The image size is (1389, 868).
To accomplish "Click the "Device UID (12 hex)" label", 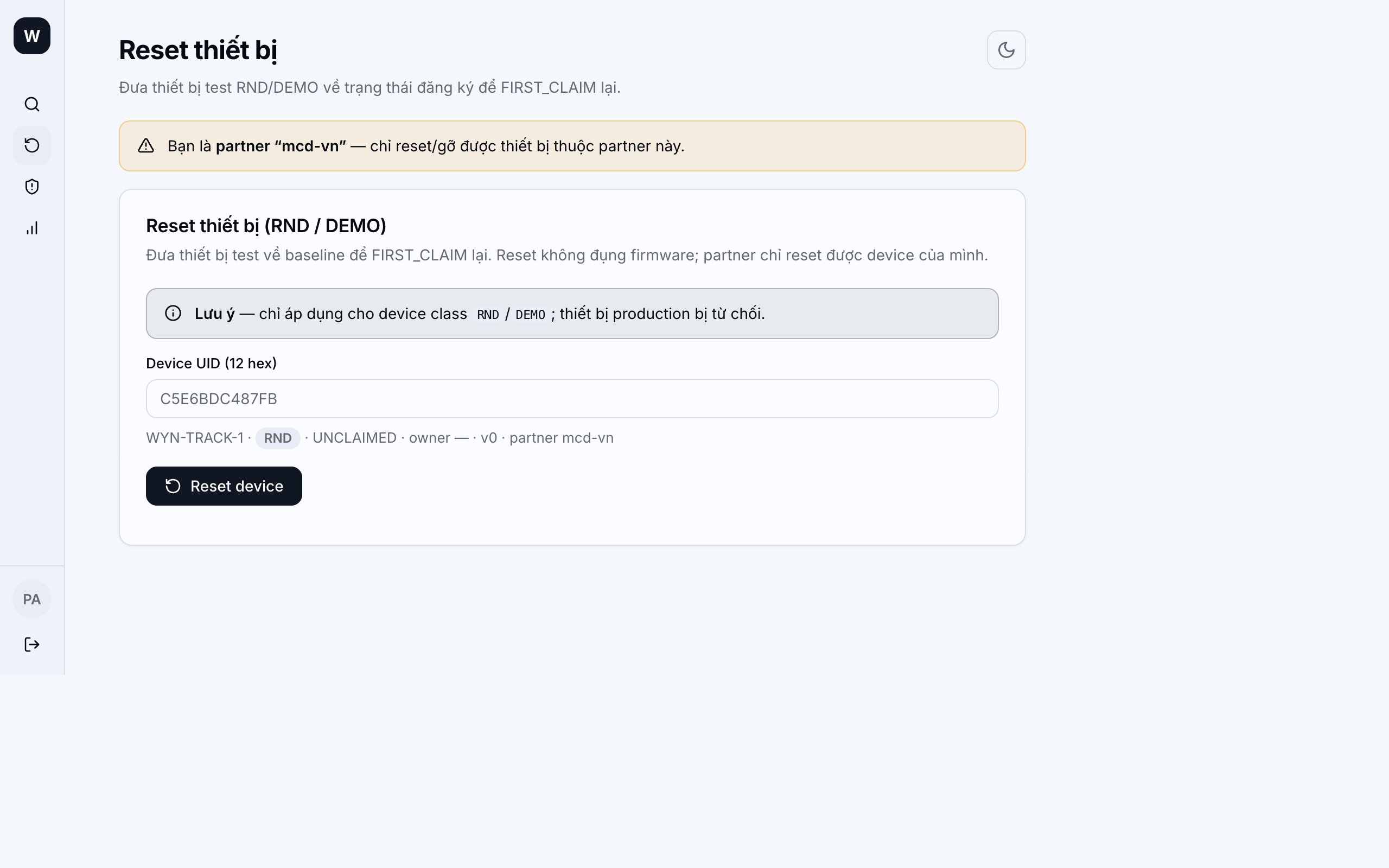I will pyautogui.click(x=211, y=363).
